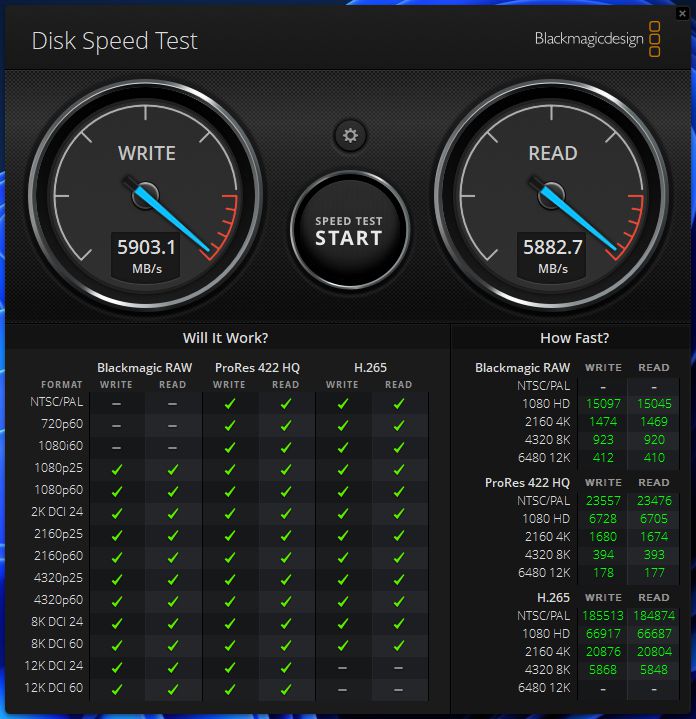Click the 12K DCI 24 row label

tap(54, 666)
